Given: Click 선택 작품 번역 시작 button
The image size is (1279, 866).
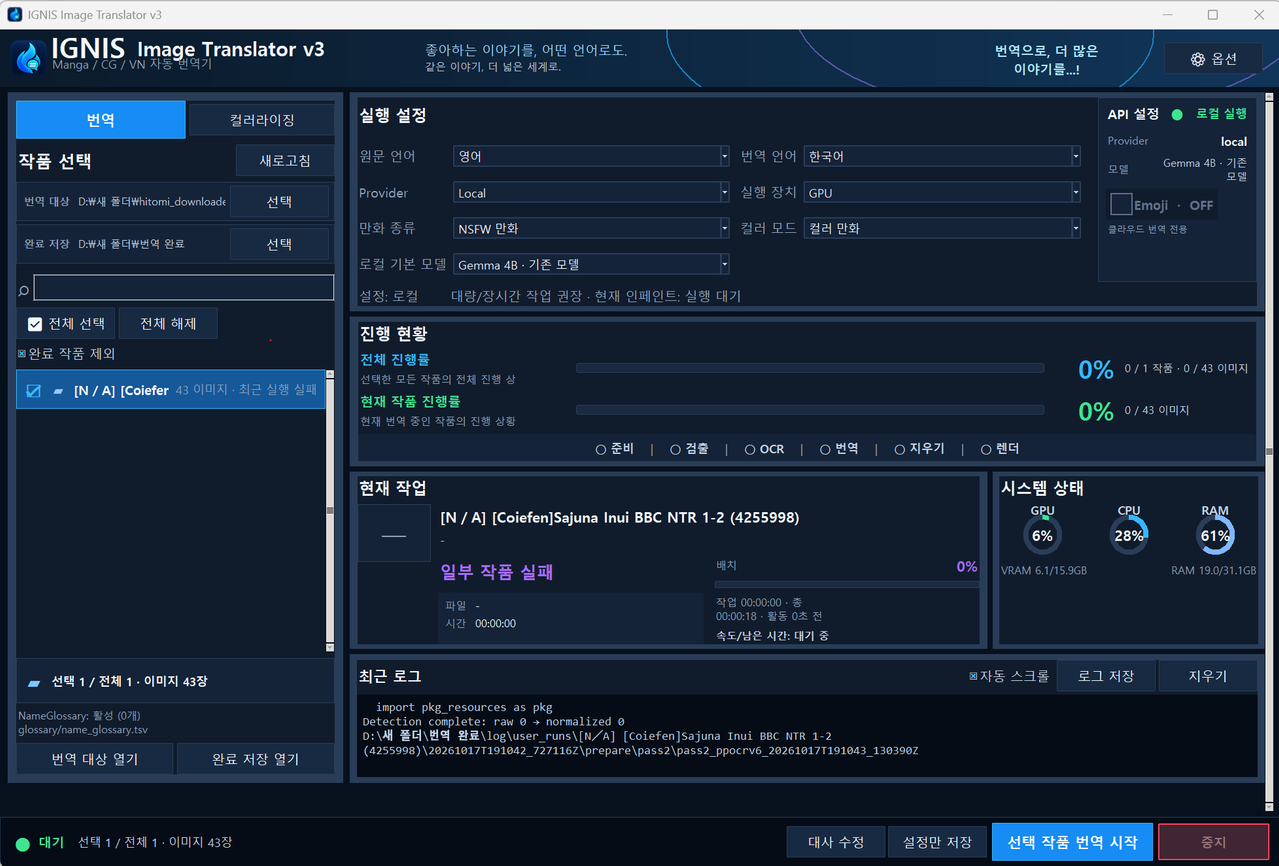Looking at the screenshot, I should pos(1072,843).
